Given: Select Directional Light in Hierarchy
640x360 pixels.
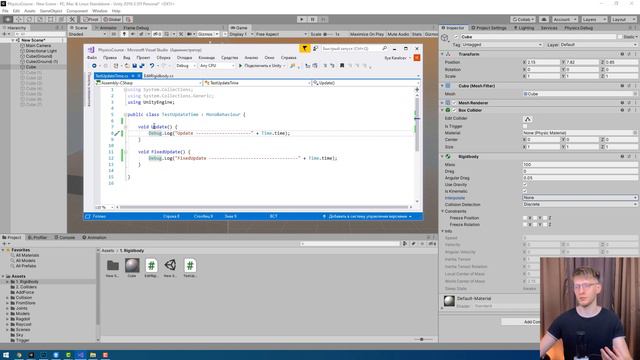Looking at the screenshot, I should pyautogui.click(x=41, y=51).
